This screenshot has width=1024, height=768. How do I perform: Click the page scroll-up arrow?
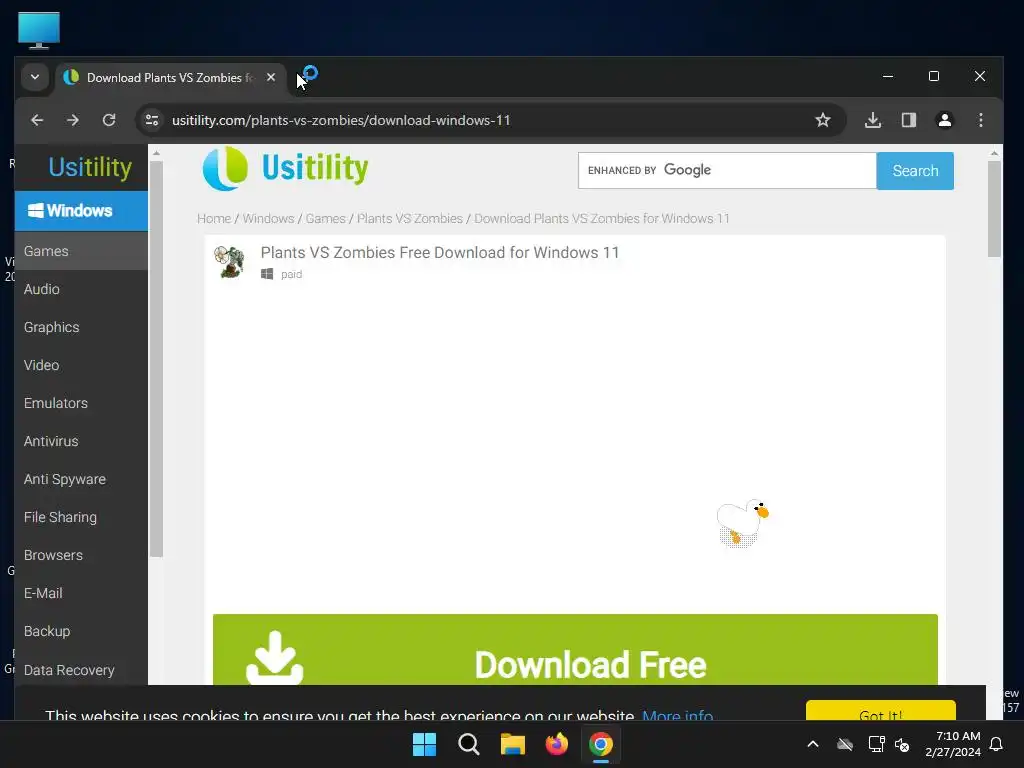click(x=994, y=153)
